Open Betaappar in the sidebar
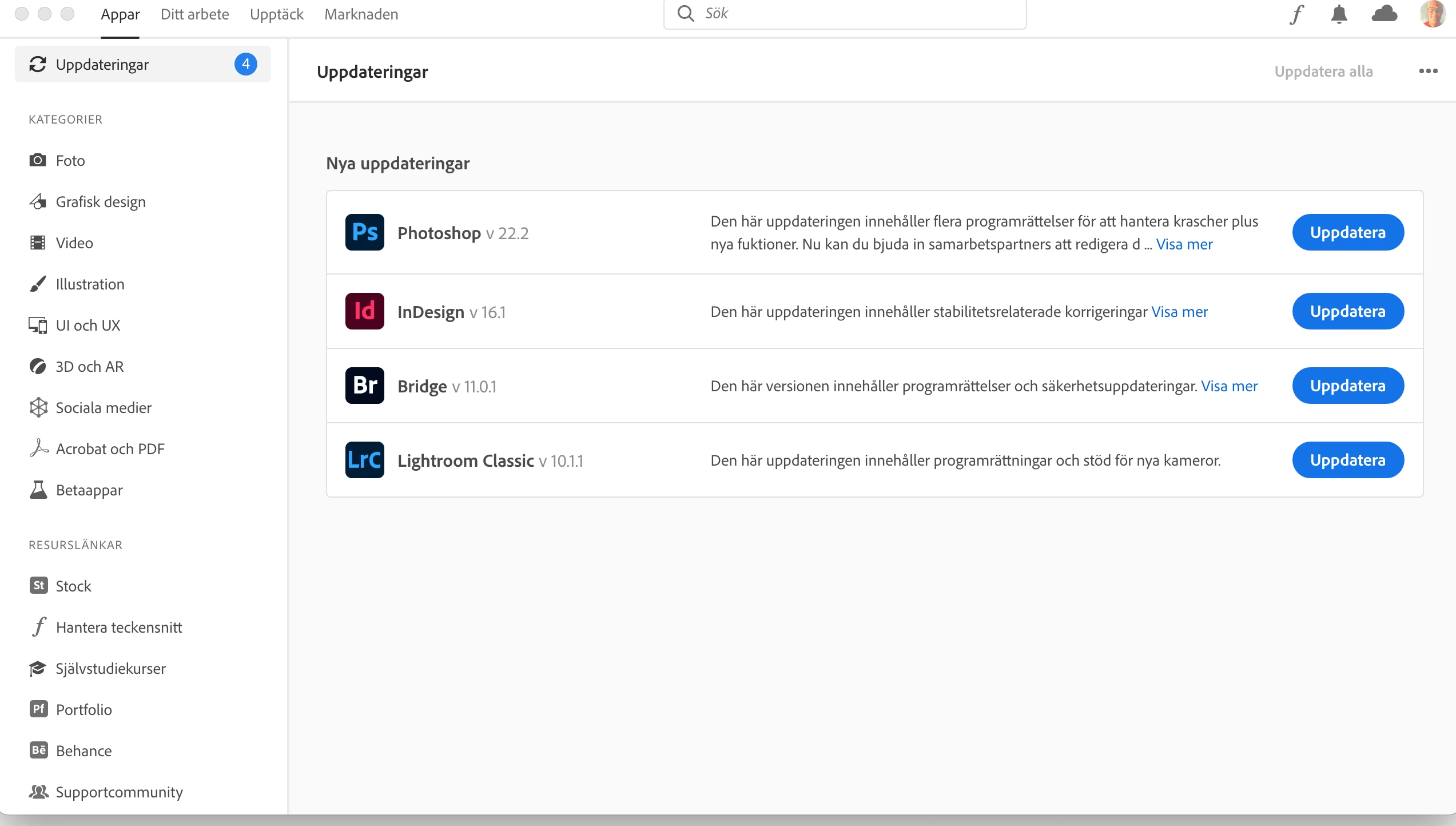The height and width of the screenshot is (826, 1456). (x=89, y=490)
